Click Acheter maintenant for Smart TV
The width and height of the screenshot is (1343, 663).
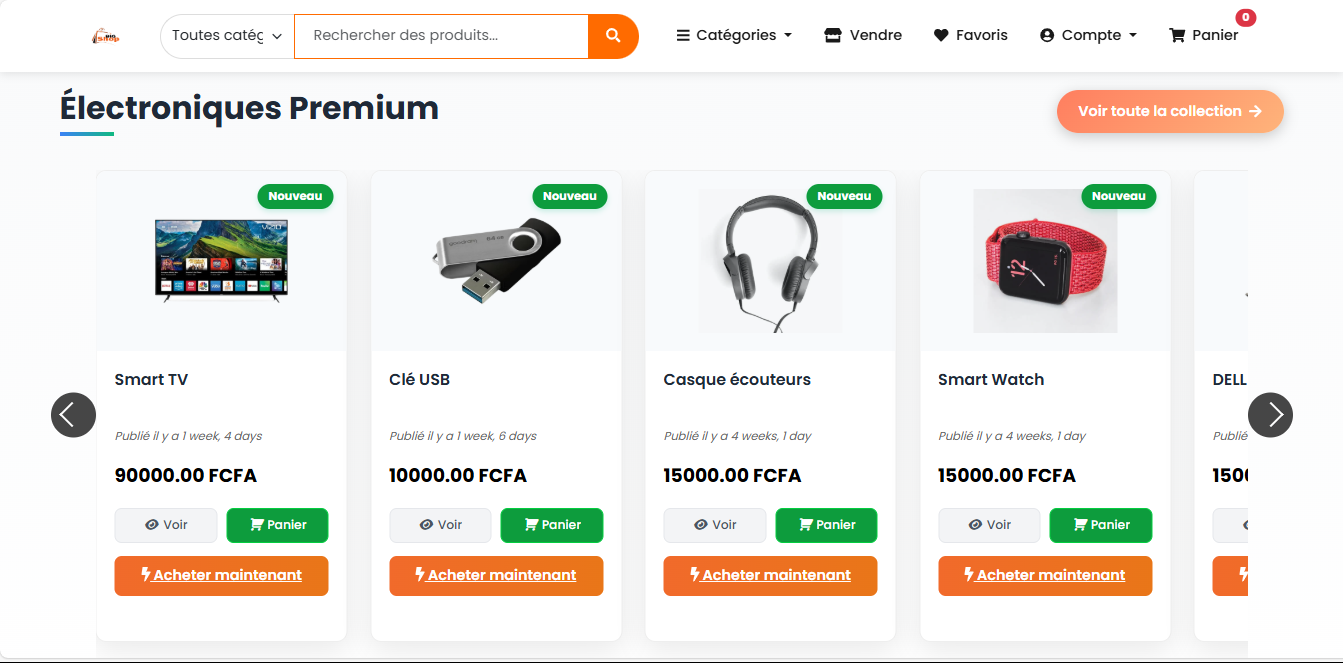coord(222,576)
